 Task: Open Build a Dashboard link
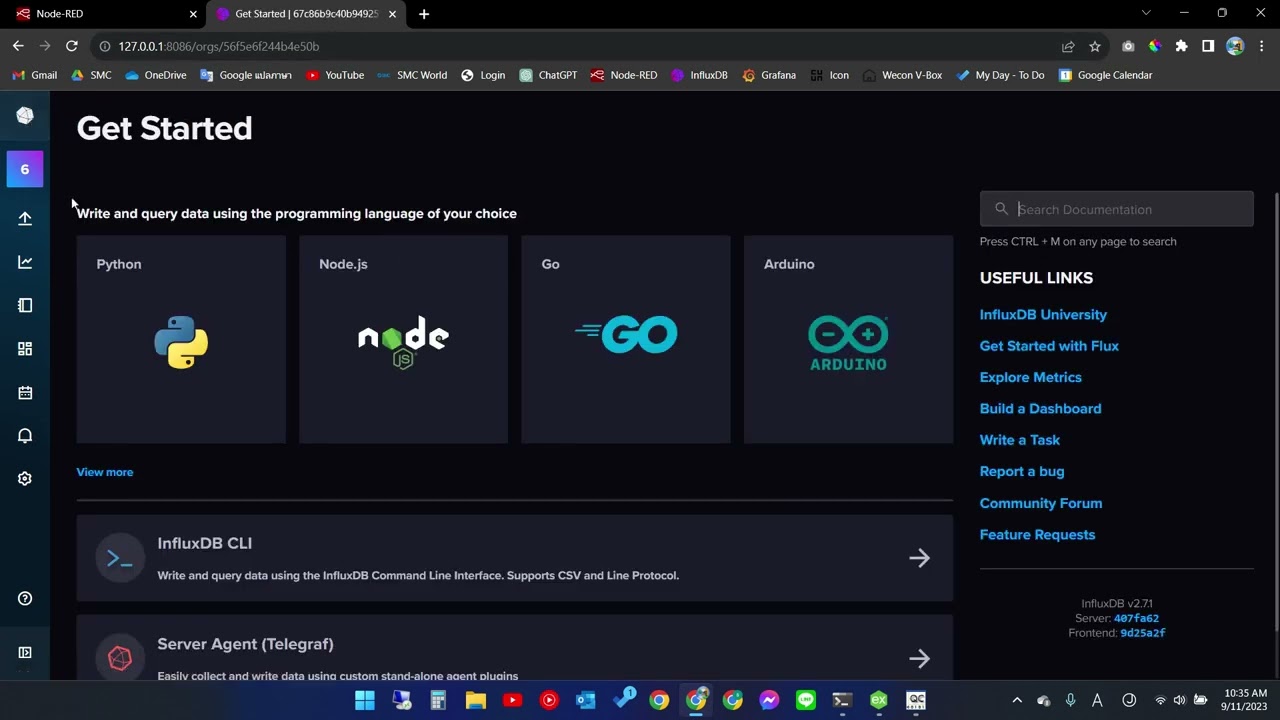click(x=1040, y=408)
